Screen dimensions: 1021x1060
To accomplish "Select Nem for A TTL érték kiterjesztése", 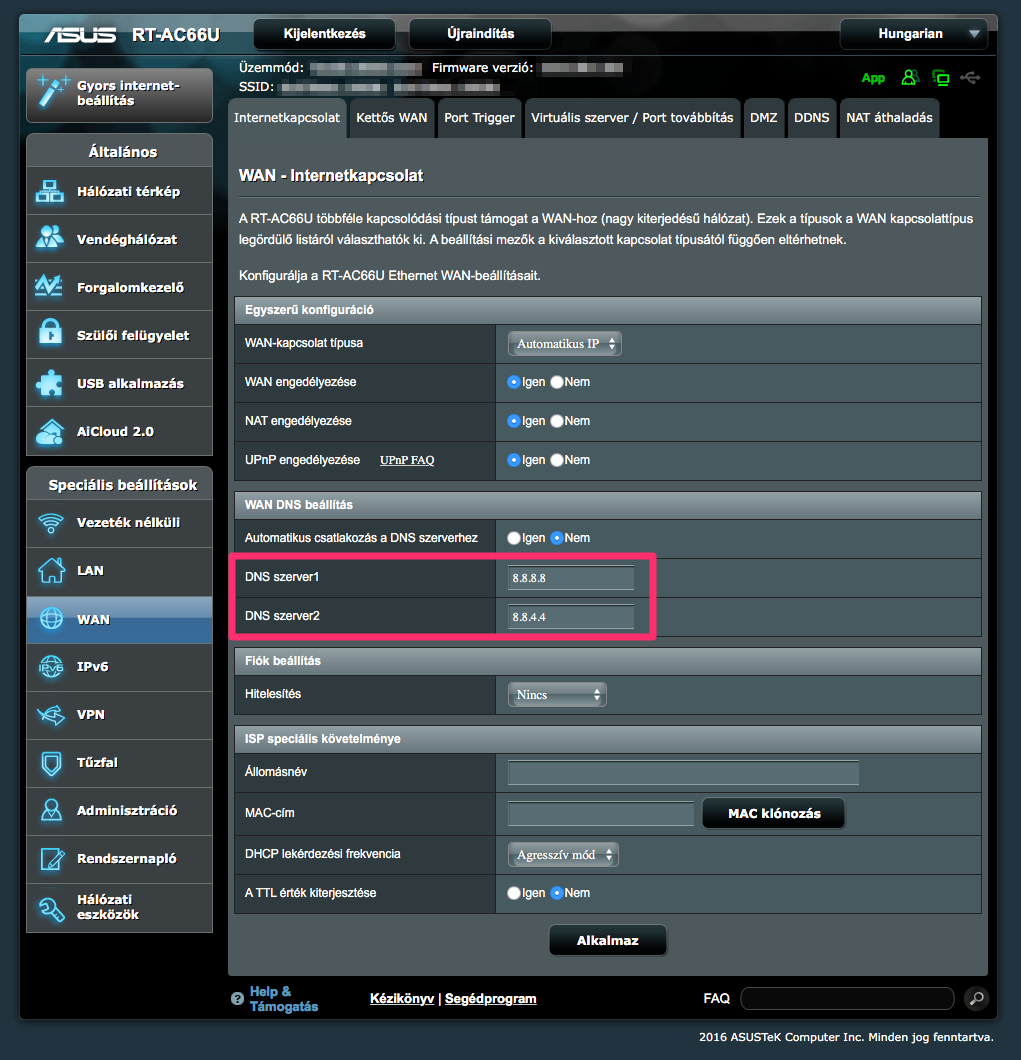I will click(556, 893).
